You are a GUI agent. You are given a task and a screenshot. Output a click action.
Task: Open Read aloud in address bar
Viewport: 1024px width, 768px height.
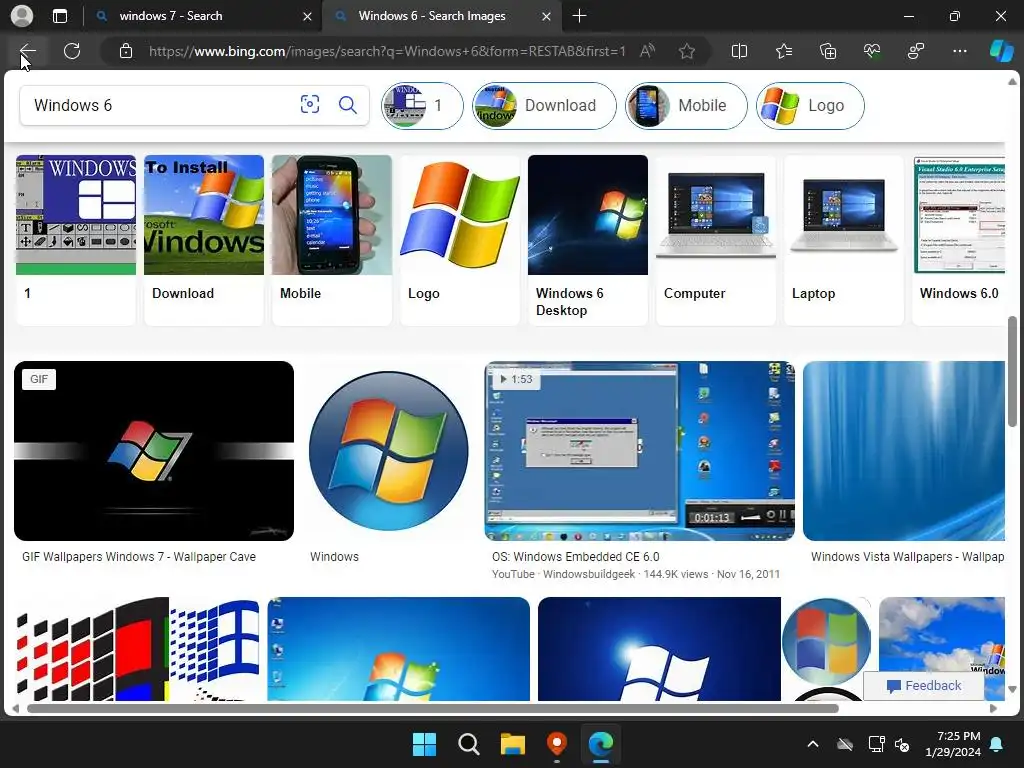click(647, 51)
